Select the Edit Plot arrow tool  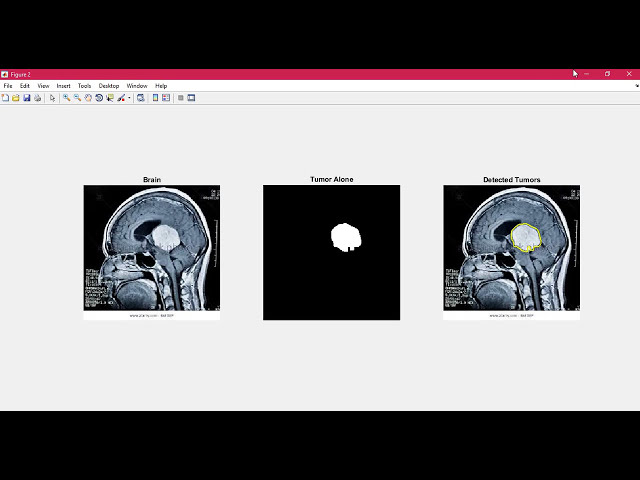pyautogui.click(x=52, y=98)
